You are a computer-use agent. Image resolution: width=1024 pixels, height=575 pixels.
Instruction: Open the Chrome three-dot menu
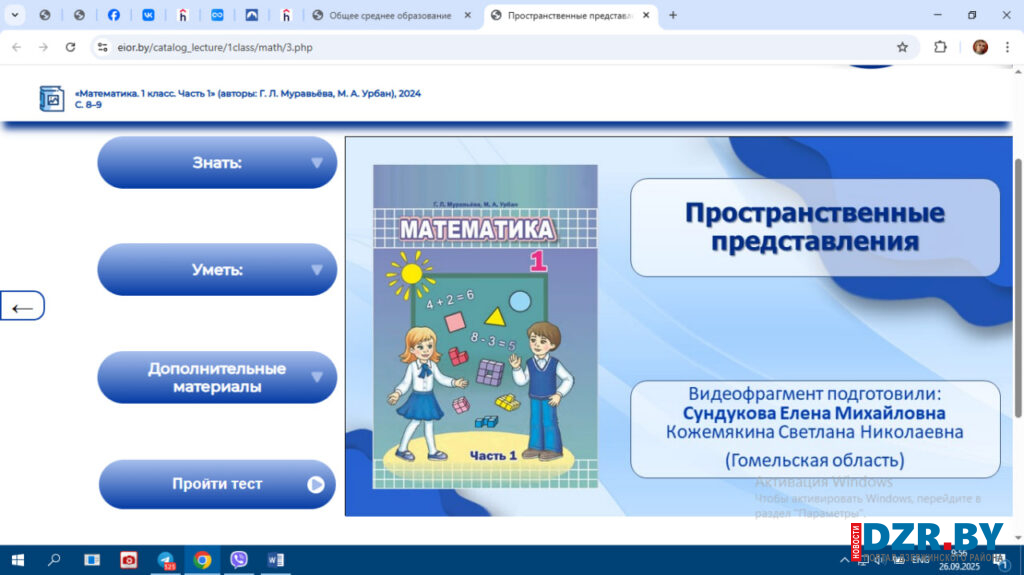[1007, 47]
